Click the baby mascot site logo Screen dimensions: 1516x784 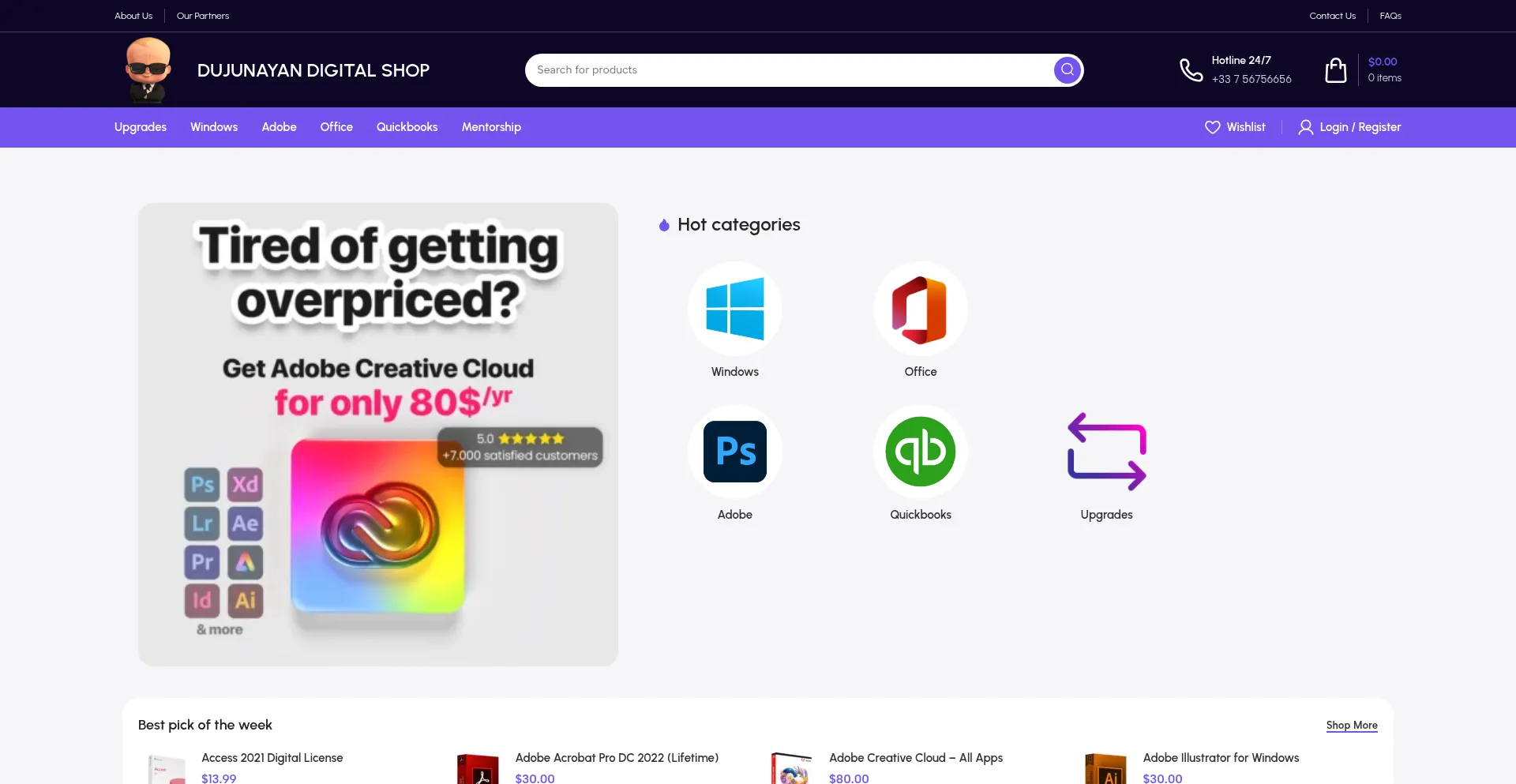[148, 69]
